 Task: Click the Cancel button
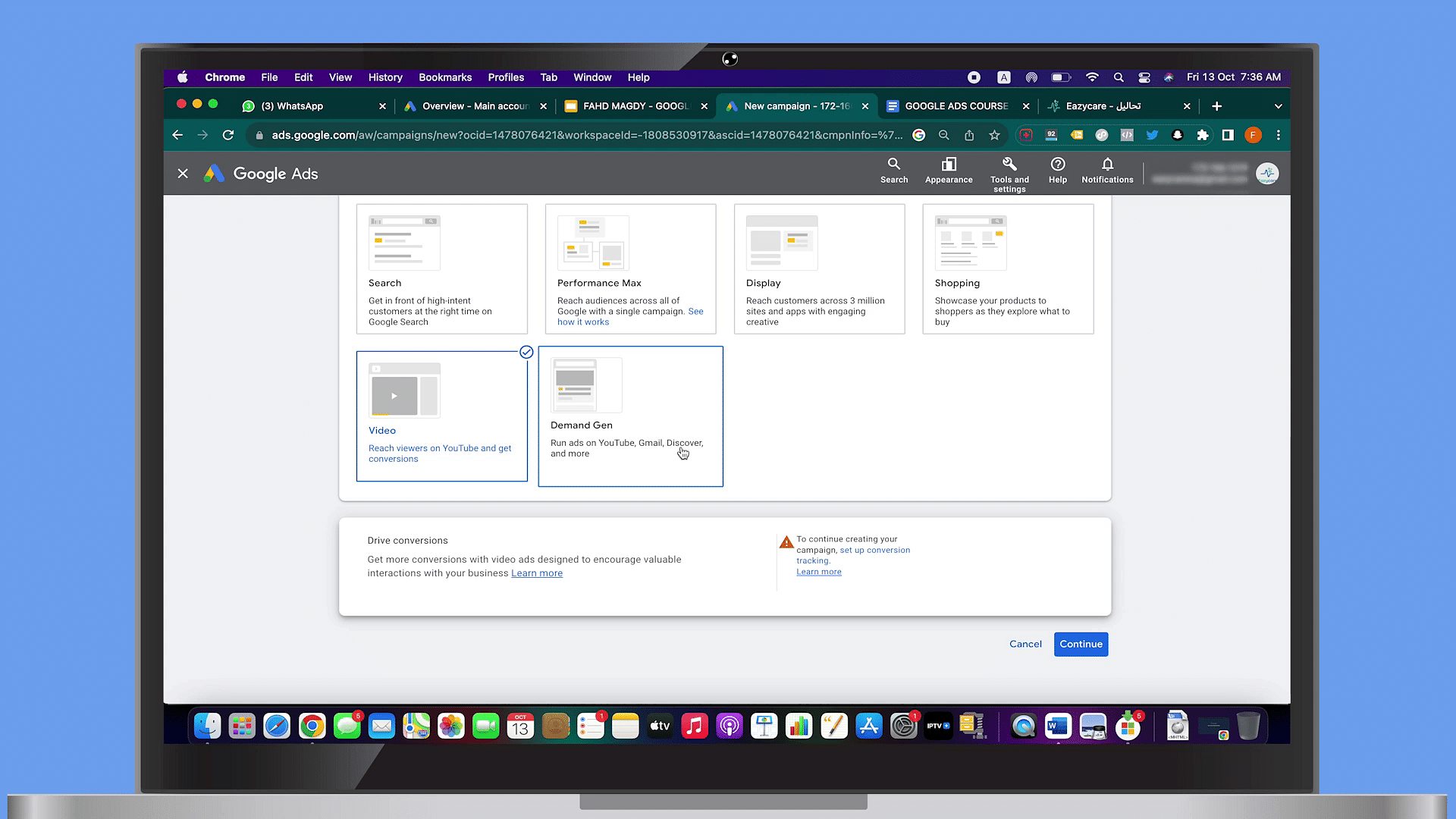pyautogui.click(x=1025, y=644)
